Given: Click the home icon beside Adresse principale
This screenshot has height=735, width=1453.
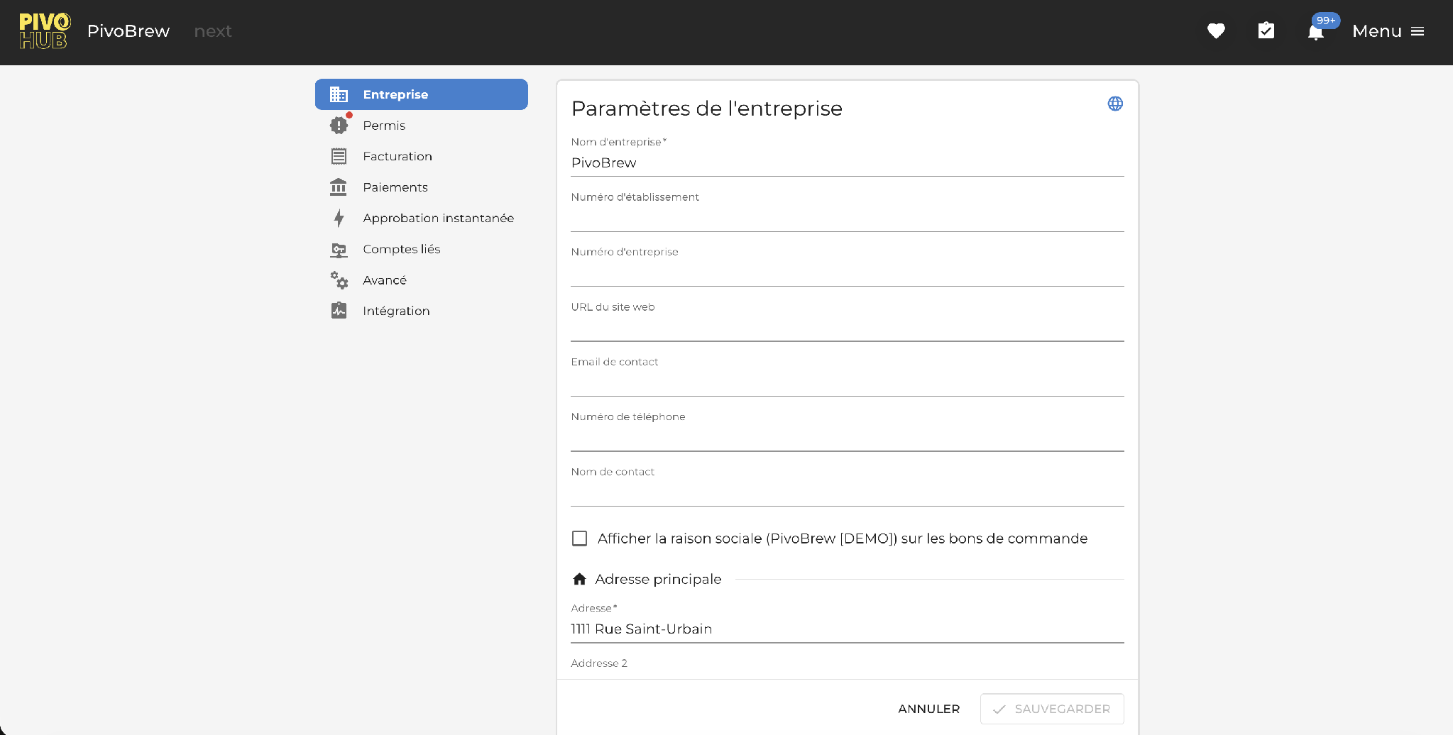Looking at the screenshot, I should coord(579,579).
